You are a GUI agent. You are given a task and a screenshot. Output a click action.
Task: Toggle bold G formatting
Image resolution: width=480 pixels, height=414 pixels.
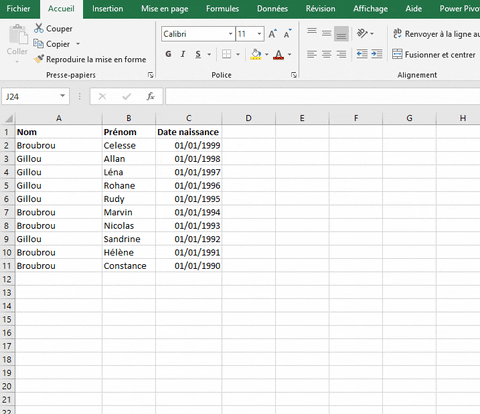168,54
